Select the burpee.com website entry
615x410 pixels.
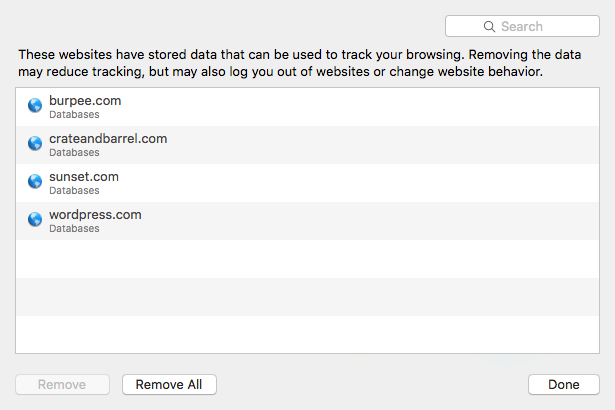point(300,106)
